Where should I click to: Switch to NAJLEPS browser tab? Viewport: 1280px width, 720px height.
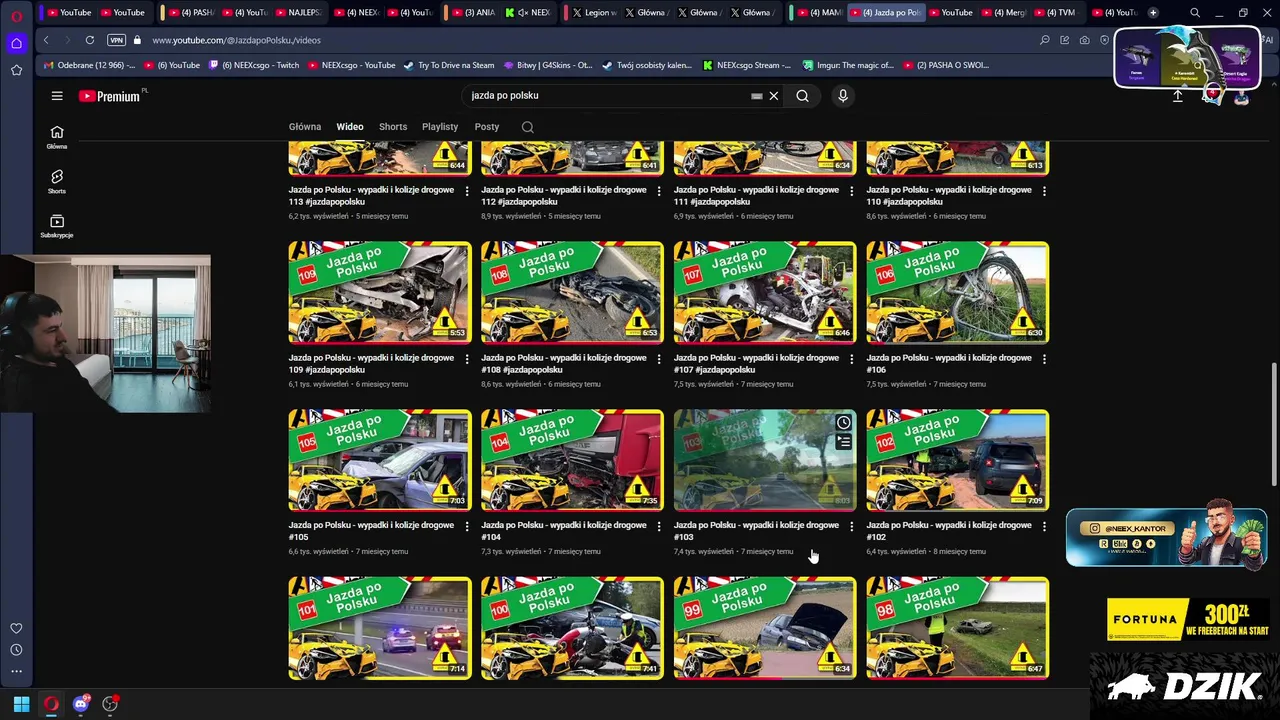[x=297, y=12]
